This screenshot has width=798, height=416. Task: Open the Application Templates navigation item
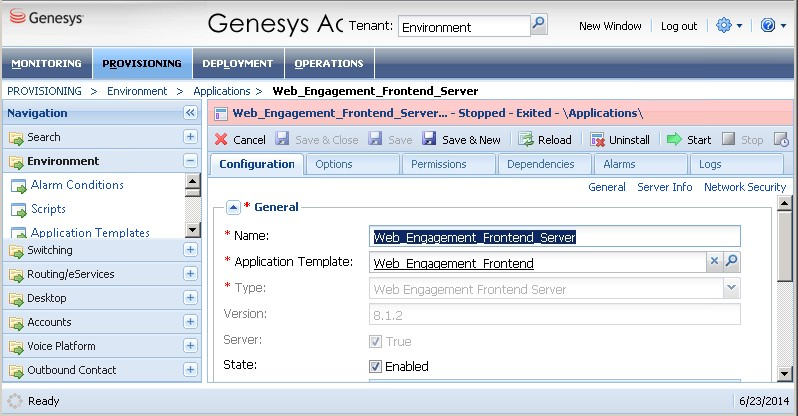[x=90, y=232]
